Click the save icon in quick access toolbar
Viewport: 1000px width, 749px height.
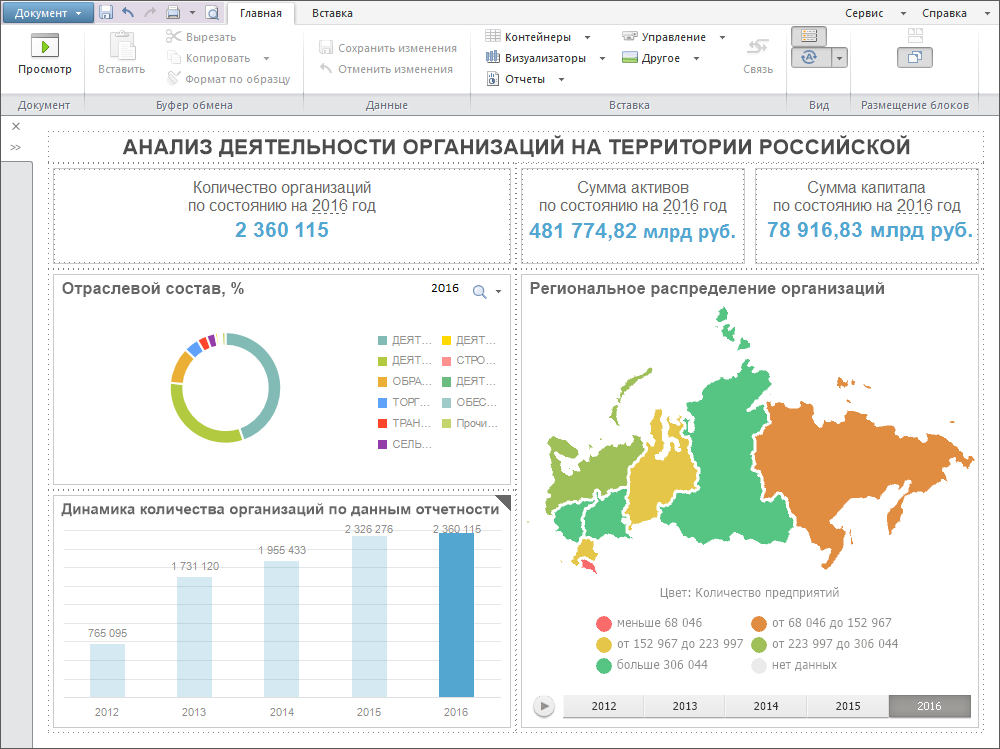(x=106, y=13)
